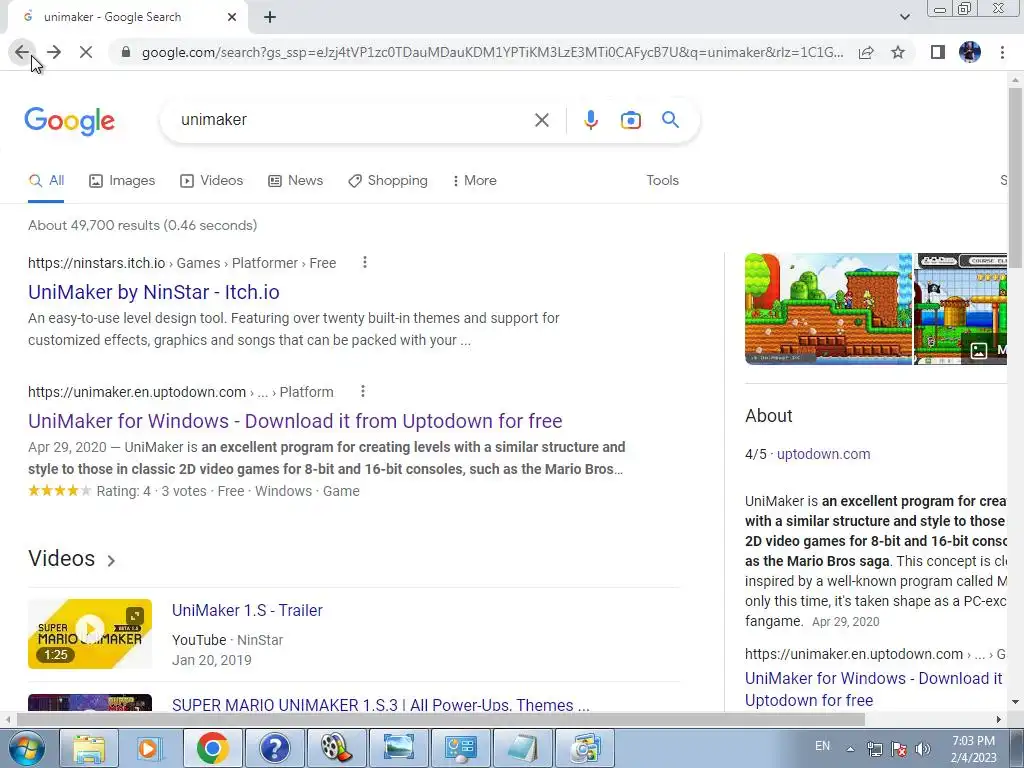Switch to Images results tab
The width and height of the screenshot is (1024, 768).
[122, 181]
